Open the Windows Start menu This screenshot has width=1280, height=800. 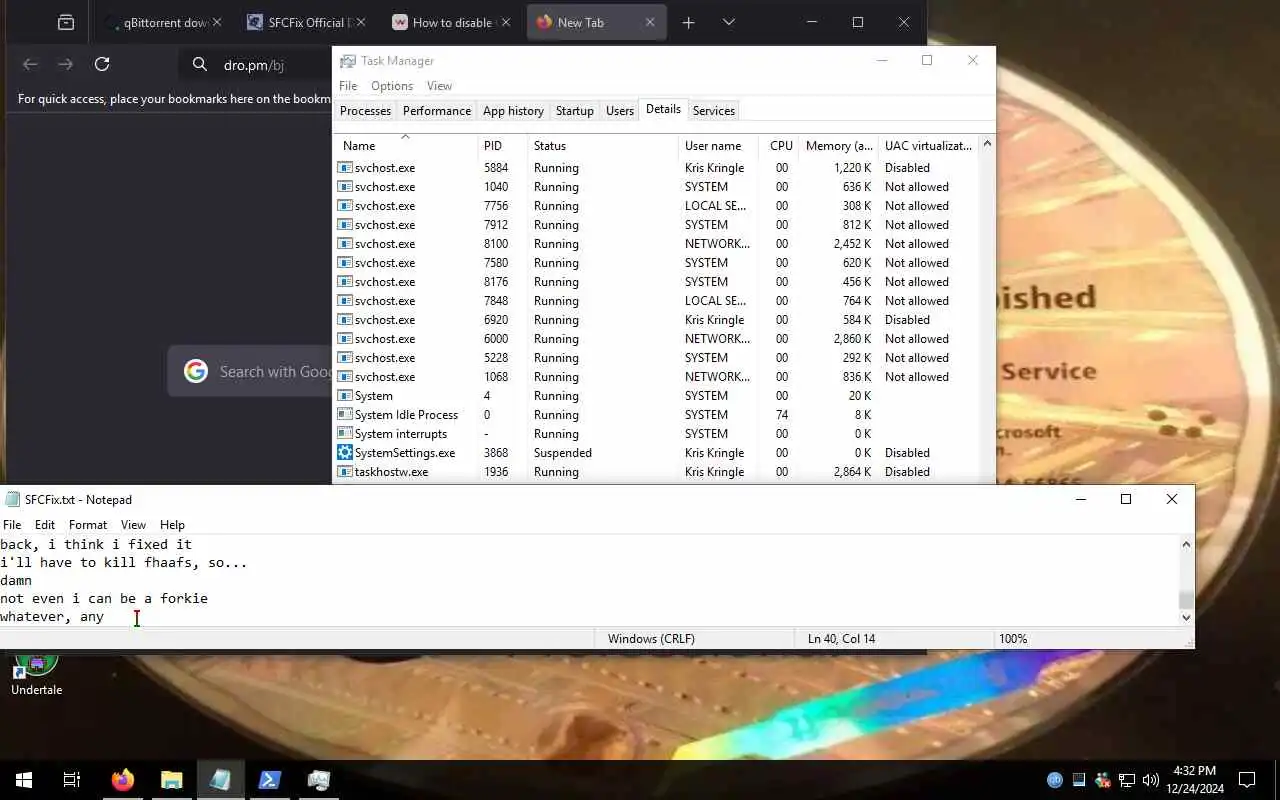point(24,780)
